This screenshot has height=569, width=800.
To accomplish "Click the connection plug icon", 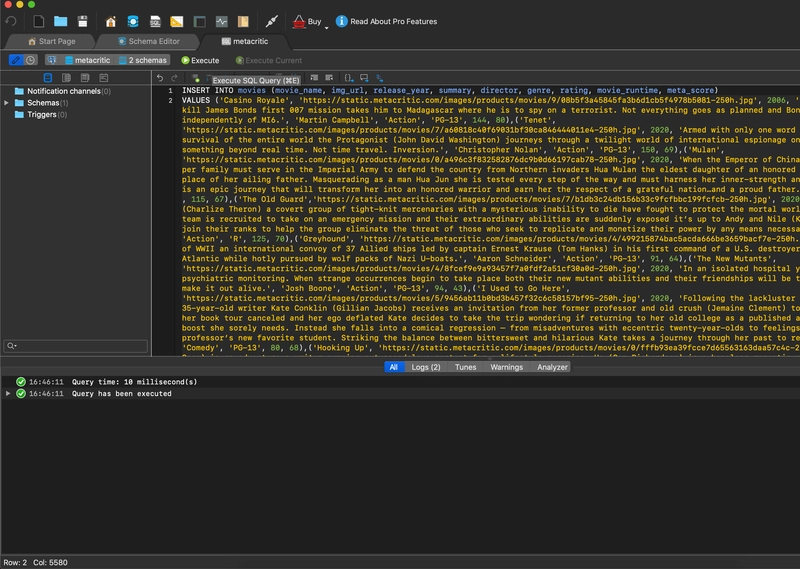I will 272,21.
